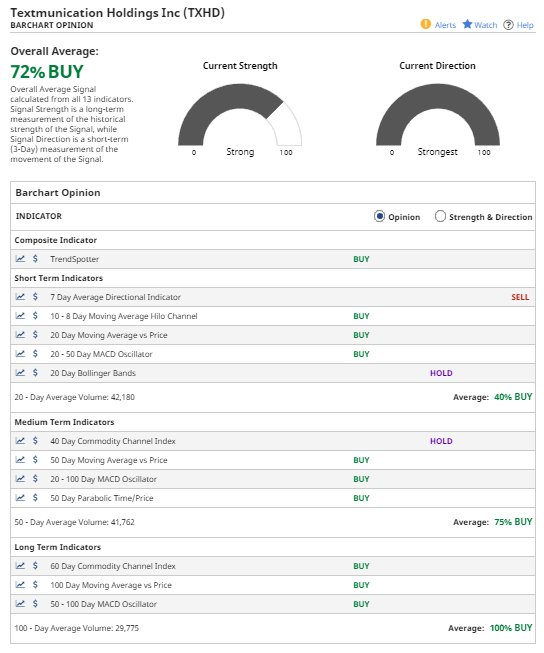544x653 pixels.
Task: Click HOLD opinion for 40 Day Commodity Channel Index
Action: (x=441, y=441)
